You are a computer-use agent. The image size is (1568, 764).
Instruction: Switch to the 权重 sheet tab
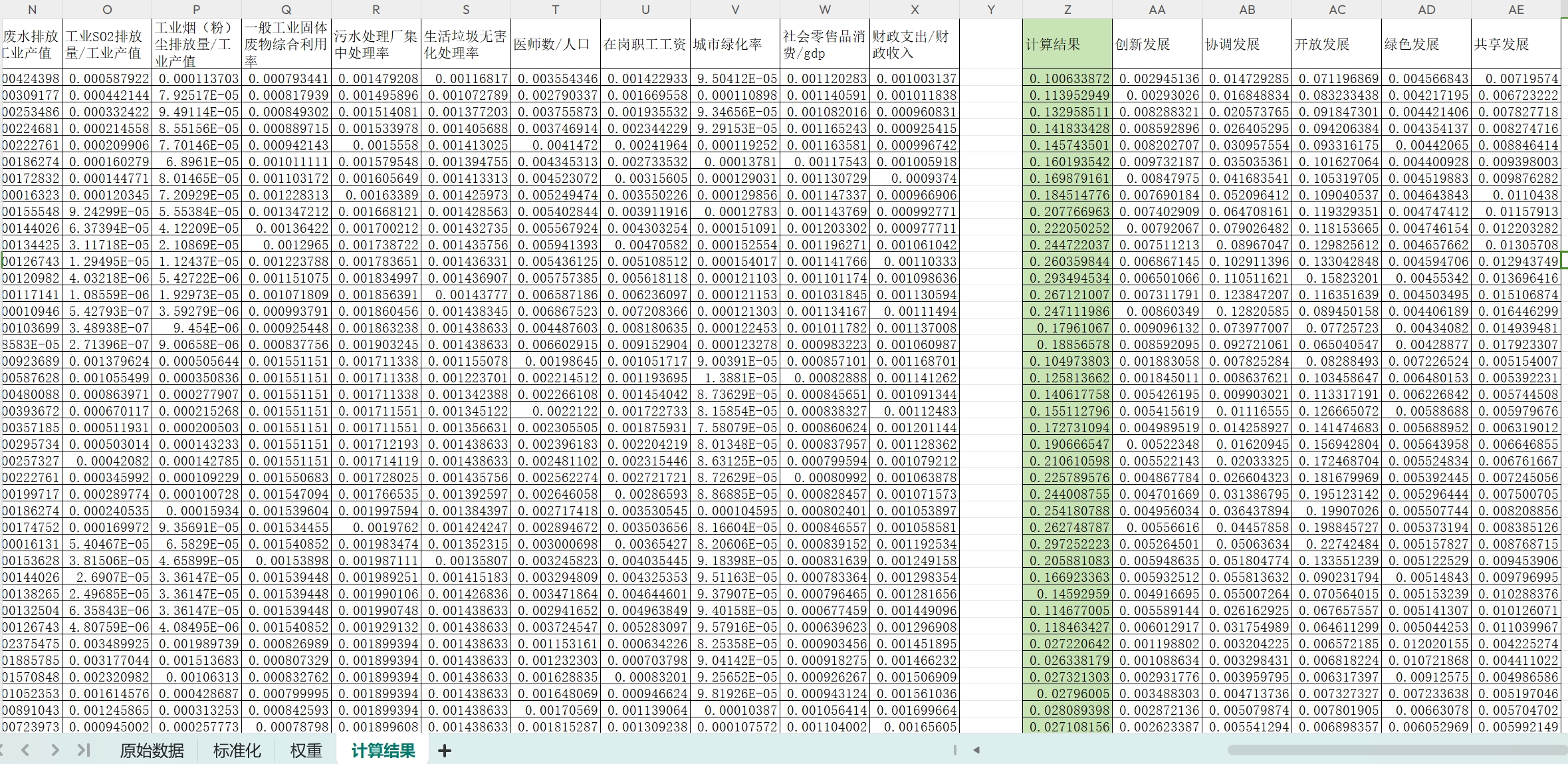tap(306, 751)
